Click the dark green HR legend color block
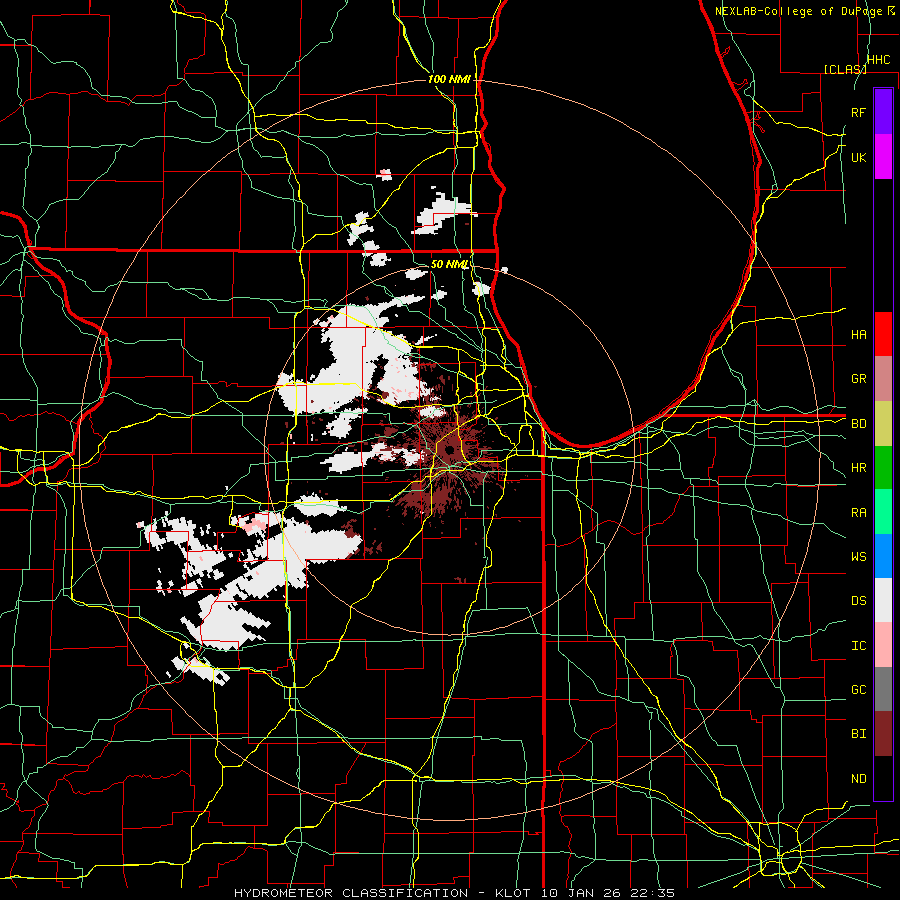 coord(883,468)
